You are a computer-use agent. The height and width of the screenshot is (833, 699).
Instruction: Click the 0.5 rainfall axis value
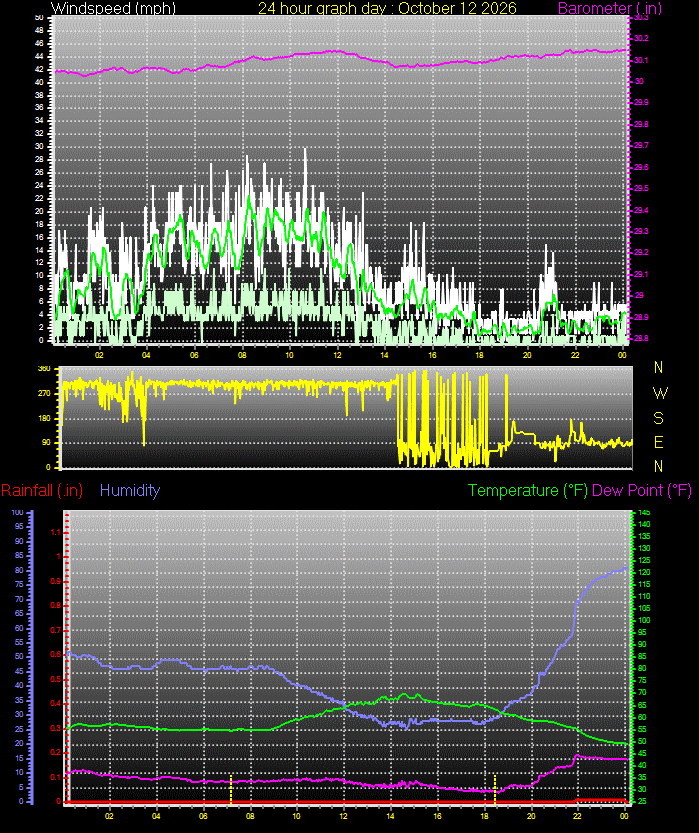click(56, 679)
